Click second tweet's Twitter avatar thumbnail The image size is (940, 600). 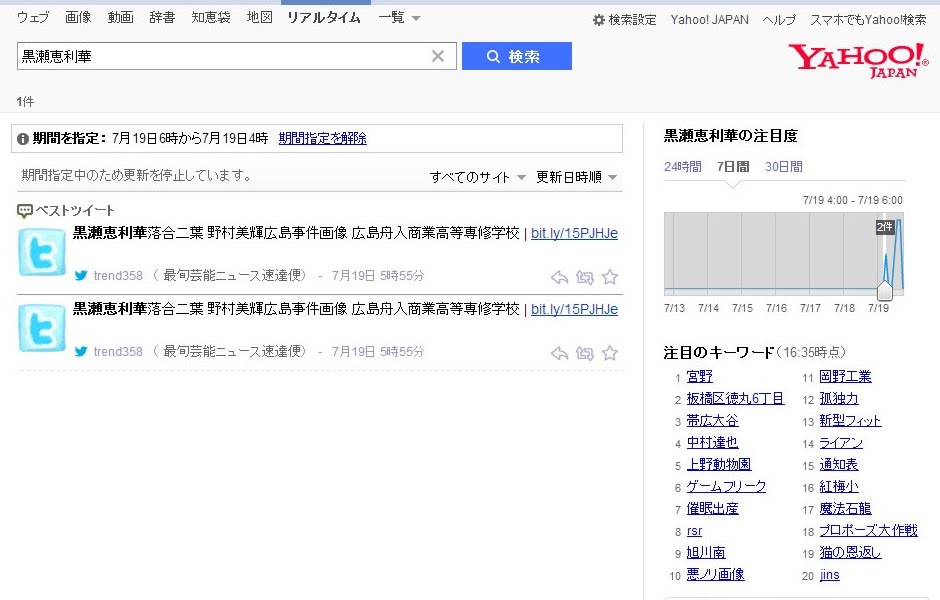(41, 328)
